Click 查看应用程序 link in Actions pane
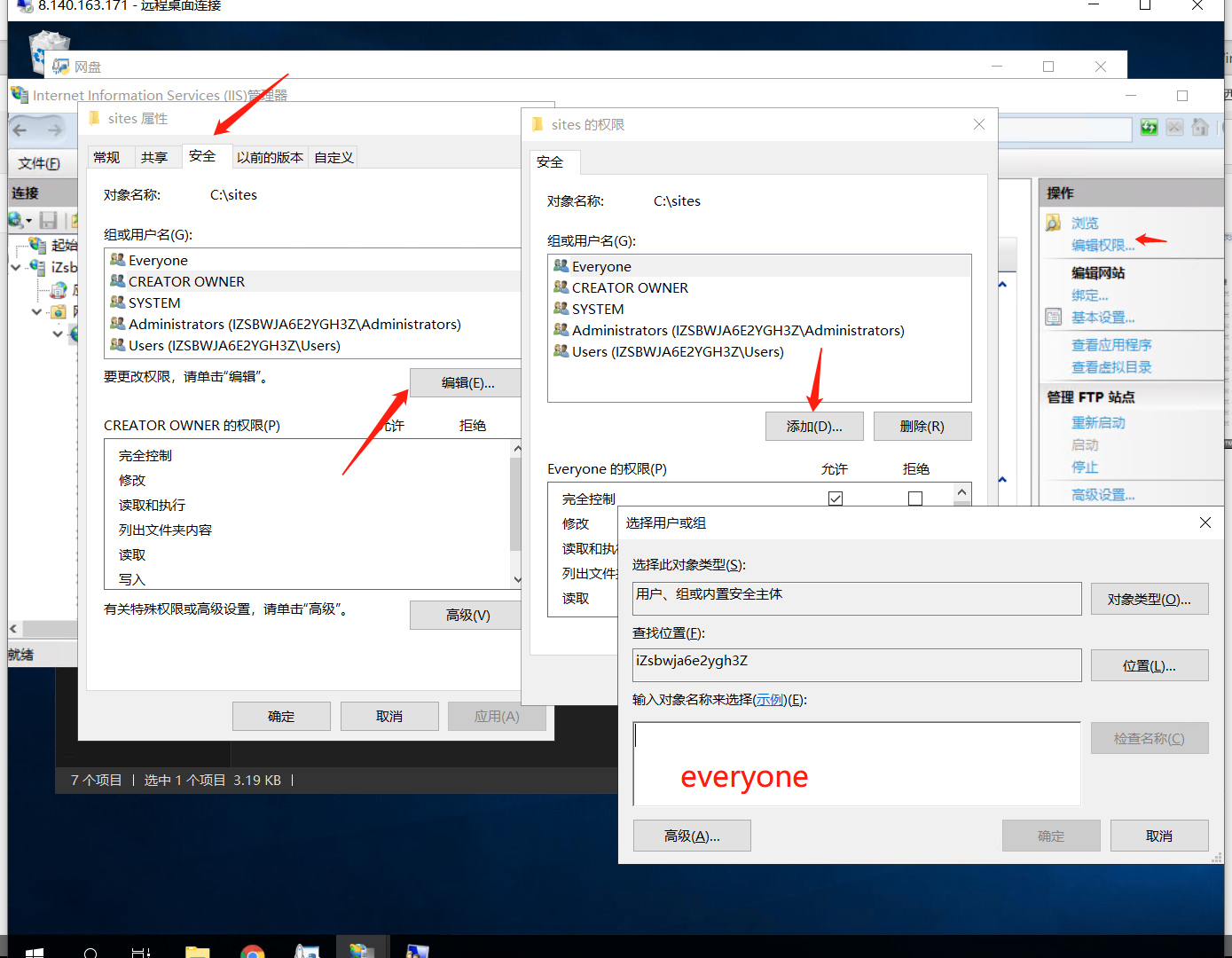The width and height of the screenshot is (1232, 958). [1111, 344]
